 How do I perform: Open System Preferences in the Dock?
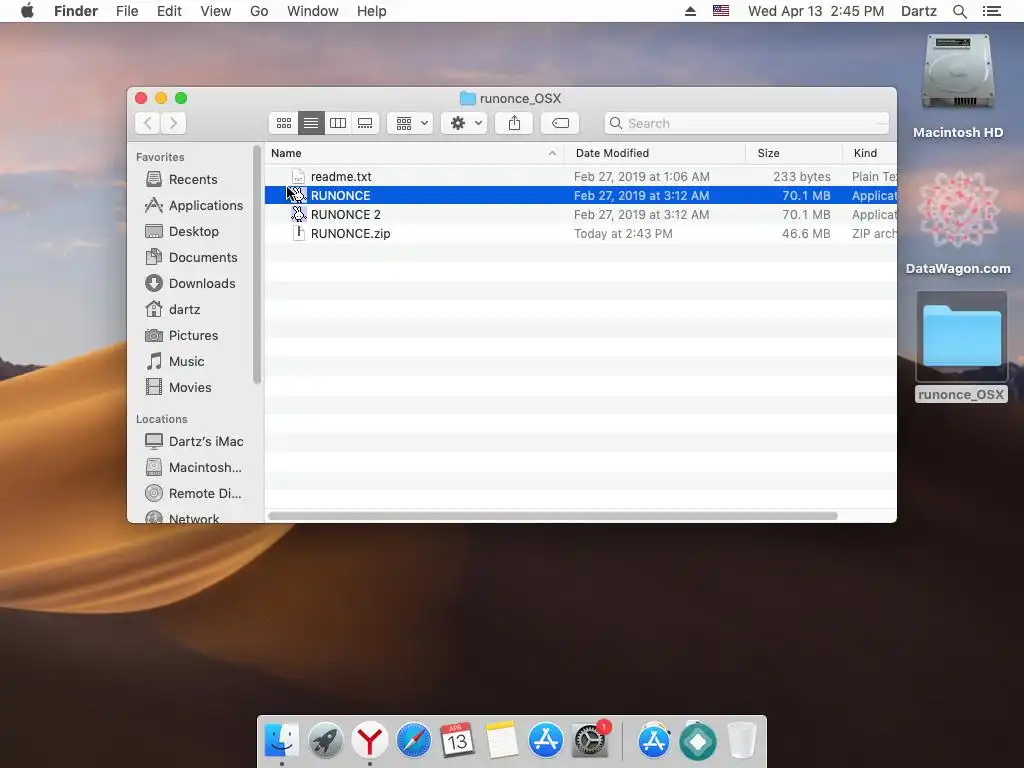pos(590,741)
